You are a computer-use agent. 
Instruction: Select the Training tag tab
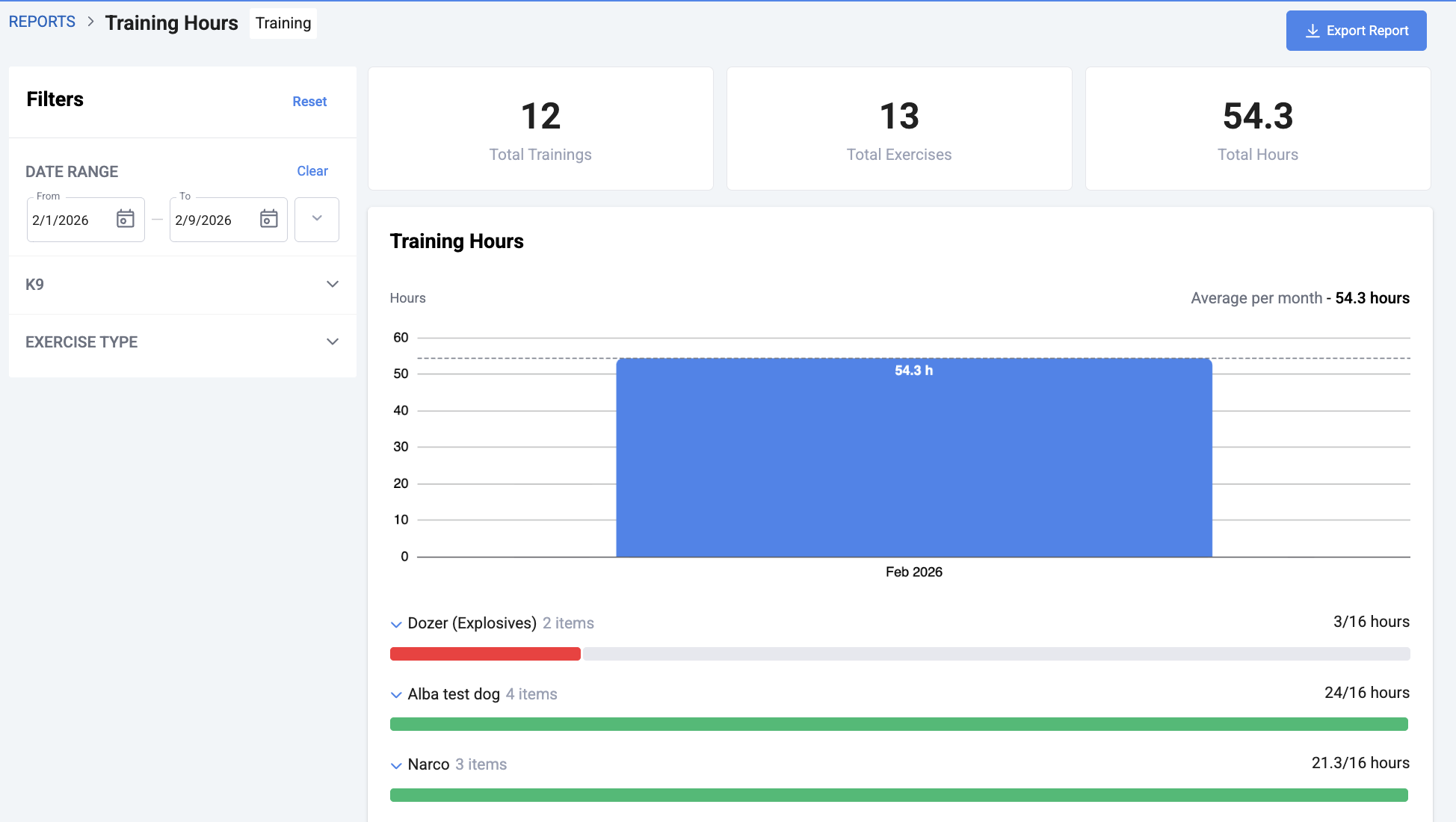pyautogui.click(x=283, y=23)
